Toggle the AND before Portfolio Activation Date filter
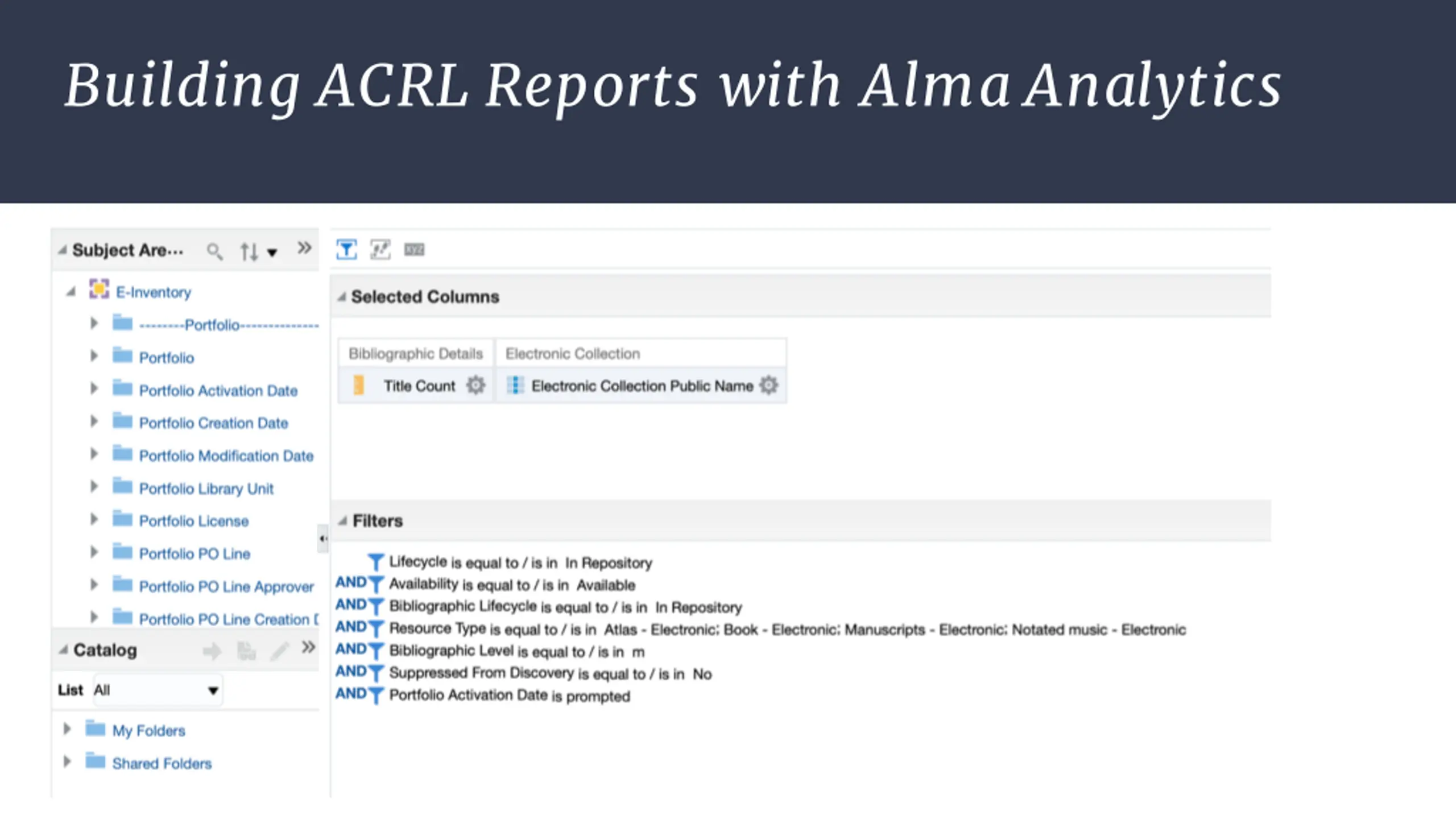1456x819 pixels. (351, 694)
